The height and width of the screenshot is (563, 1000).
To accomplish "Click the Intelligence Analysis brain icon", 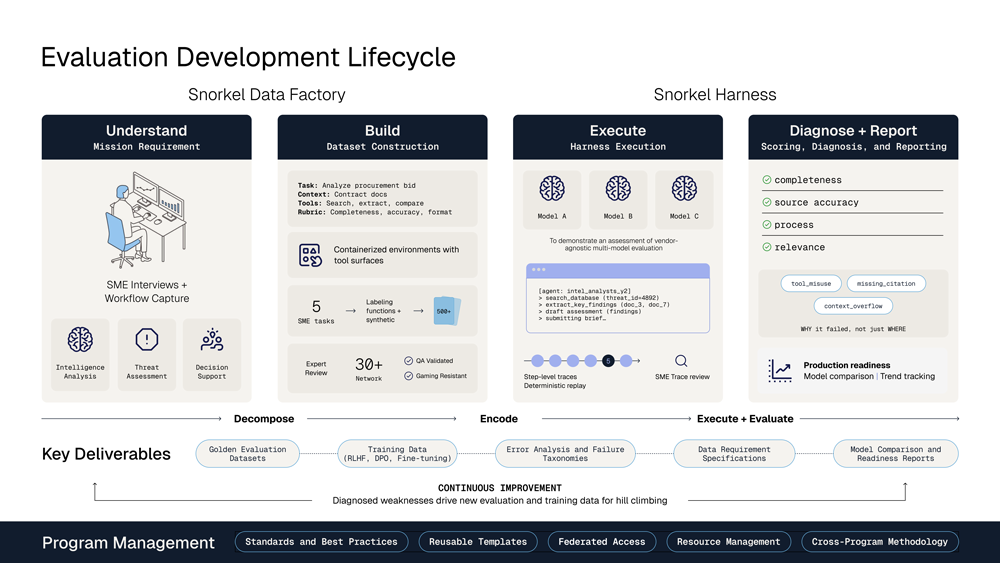I will (80, 340).
